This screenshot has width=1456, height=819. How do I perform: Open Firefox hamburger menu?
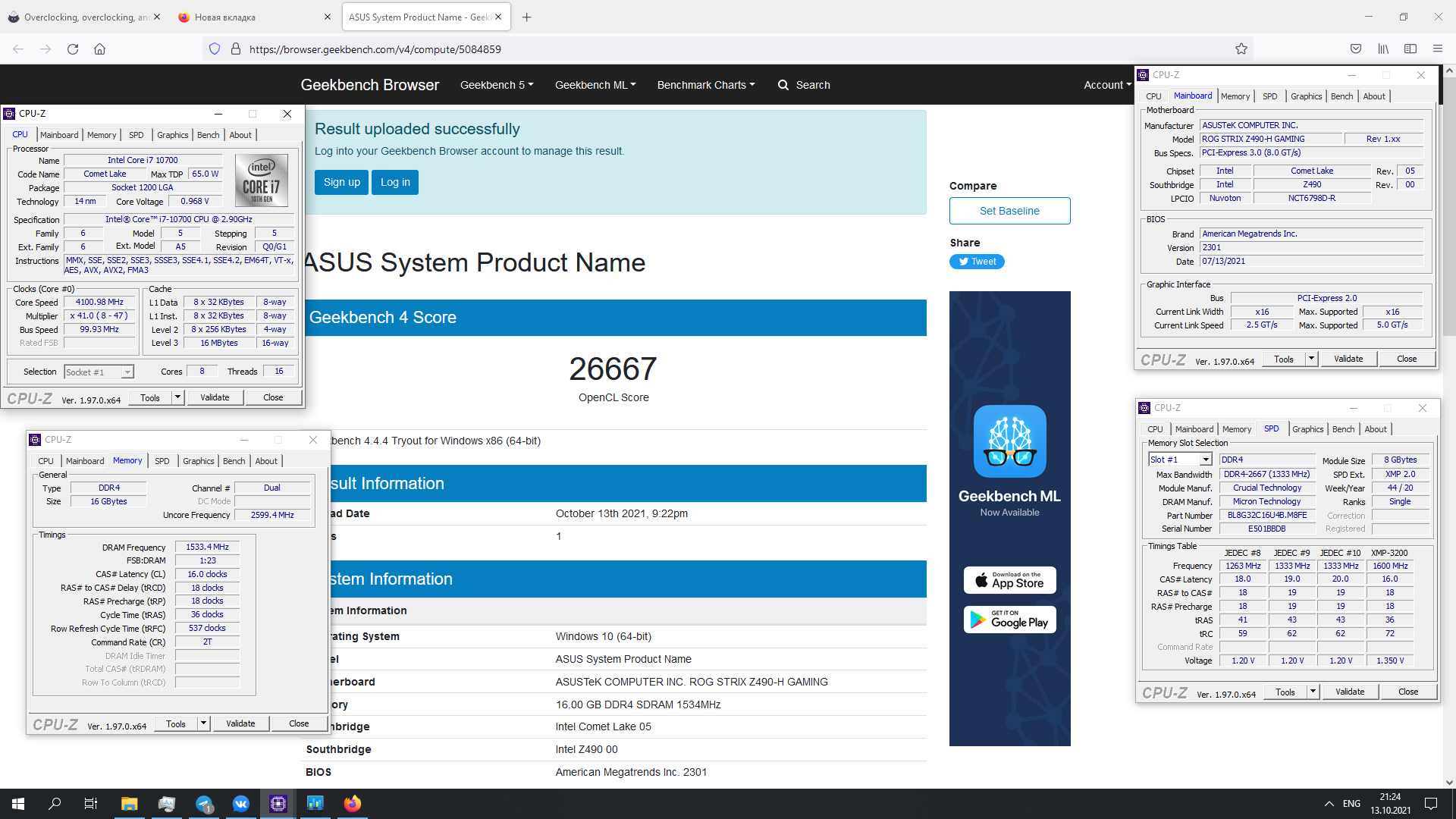[x=1438, y=49]
